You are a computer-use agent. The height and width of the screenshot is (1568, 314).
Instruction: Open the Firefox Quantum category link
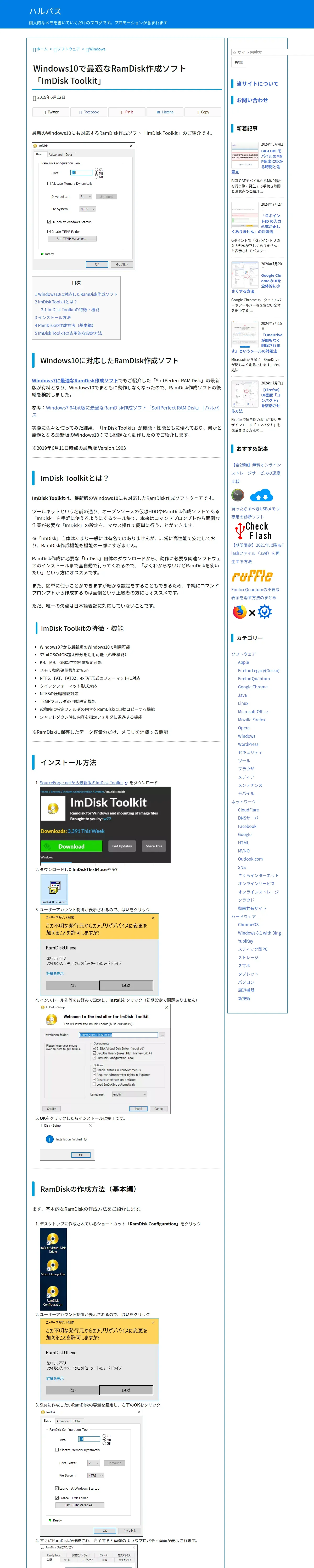(254, 679)
